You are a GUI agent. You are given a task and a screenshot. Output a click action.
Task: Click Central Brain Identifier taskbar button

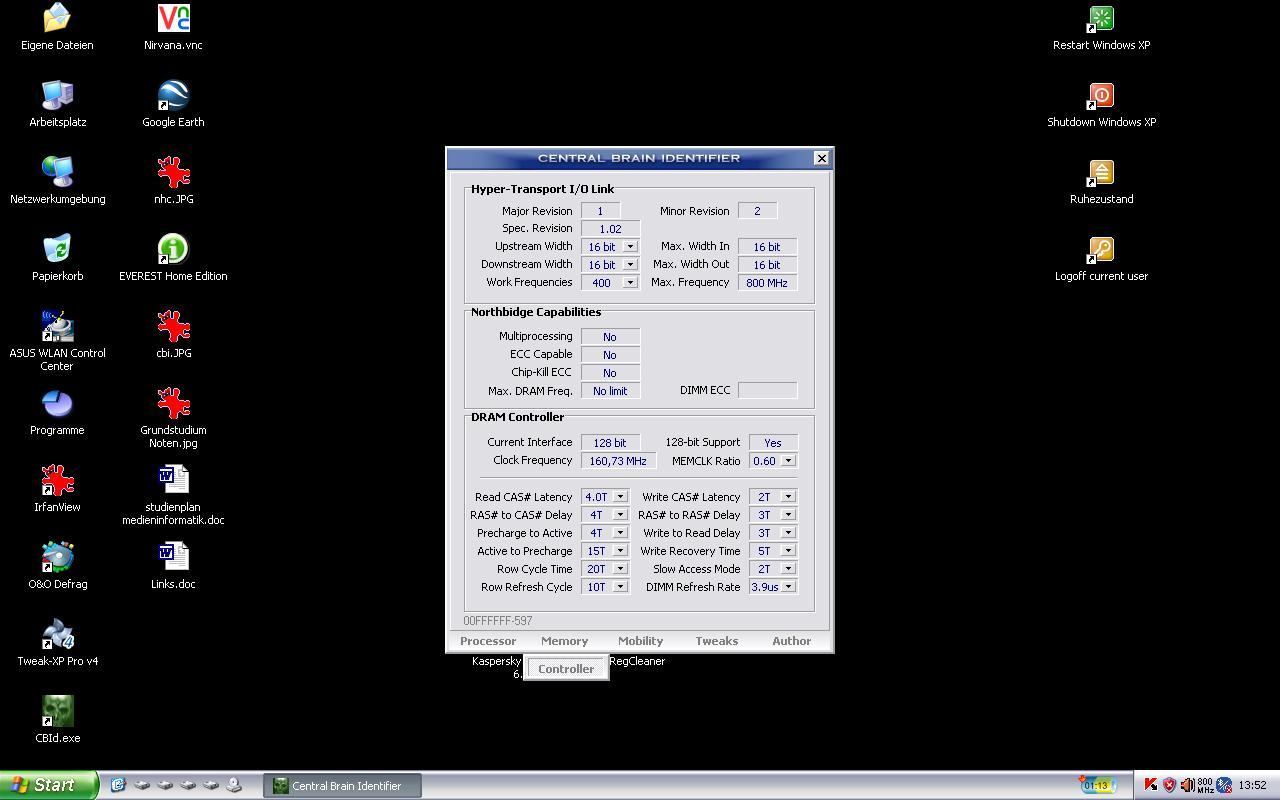(x=343, y=786)
